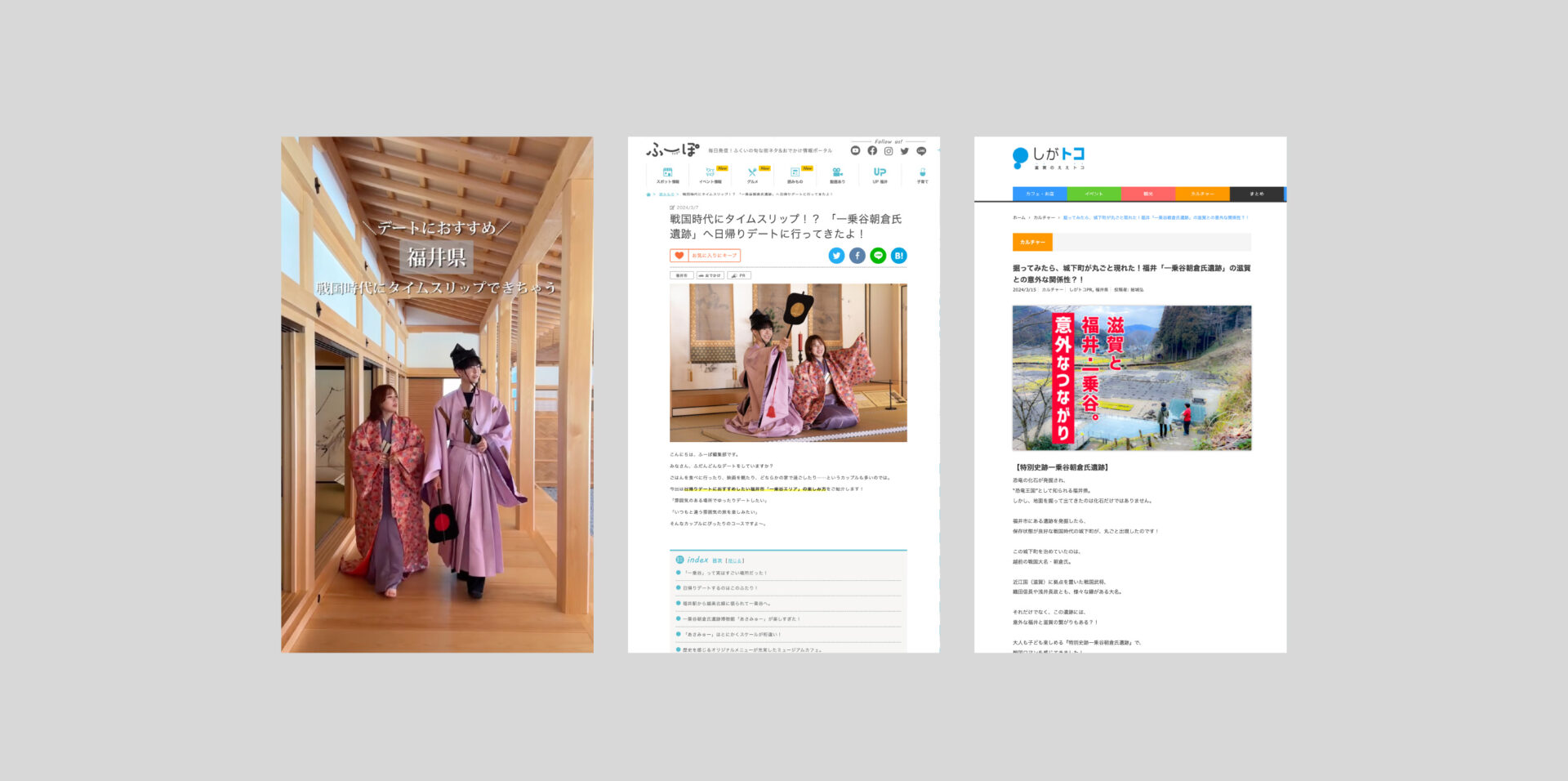This screenshot has height=781, width=1568.
Task: Click the 読みもの link in the ふーぽ breadcrumb
Action: pyautogui.click(x=666, y=194)
